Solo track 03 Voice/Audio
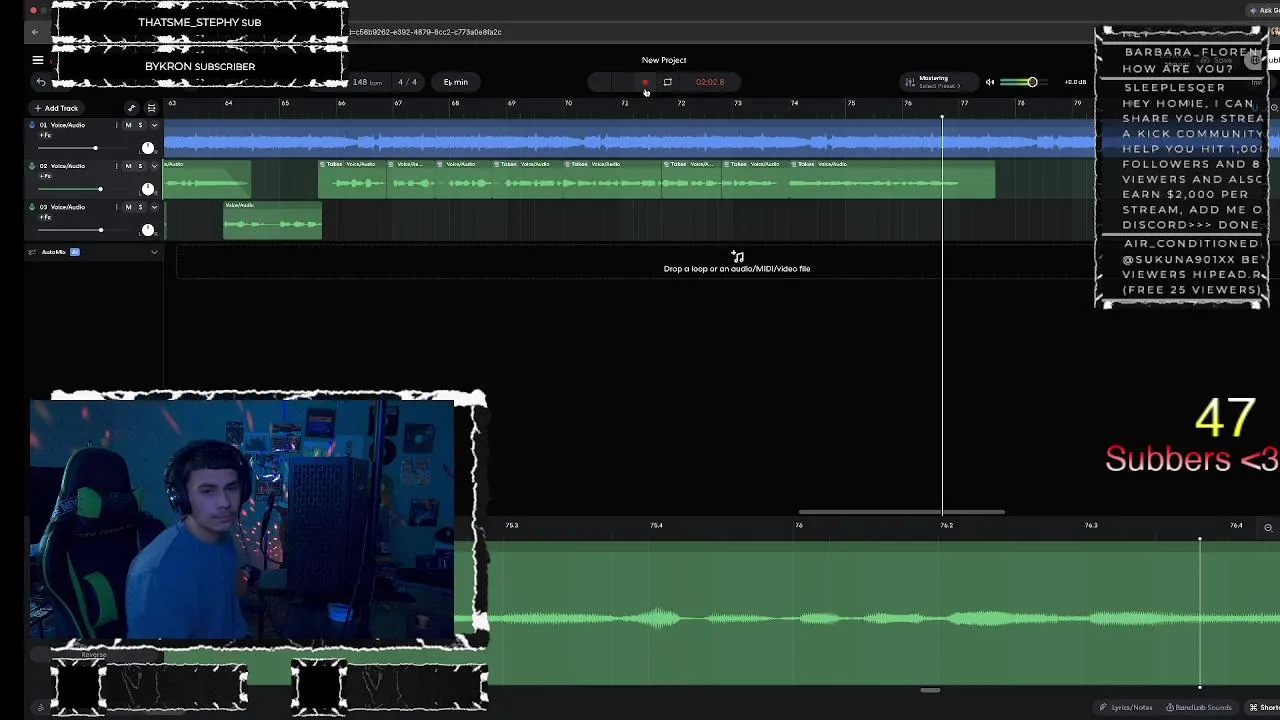This screenshot has width=1280, height=720. coord(140,207)
